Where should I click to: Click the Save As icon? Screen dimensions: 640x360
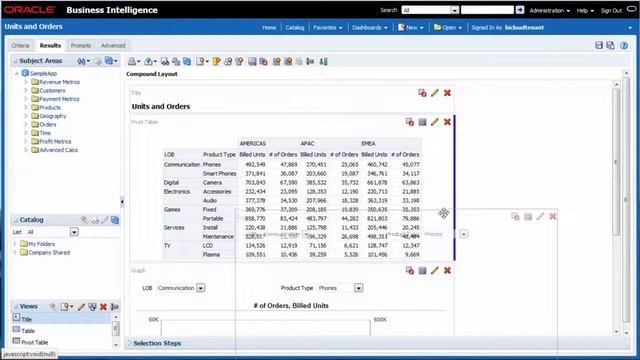pos(611,45)
